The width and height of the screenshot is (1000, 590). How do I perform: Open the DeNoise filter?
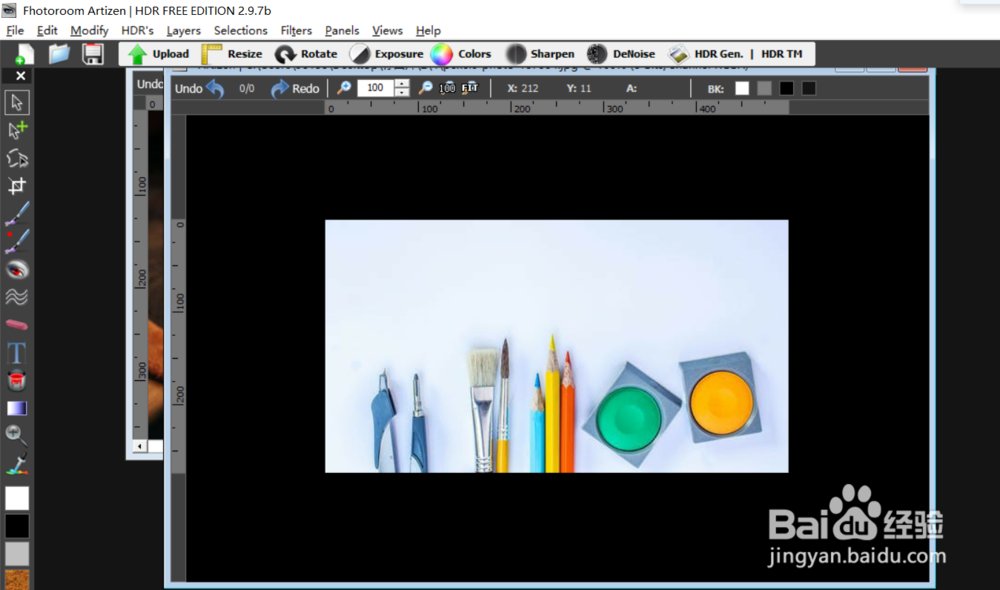click(621, 54)
